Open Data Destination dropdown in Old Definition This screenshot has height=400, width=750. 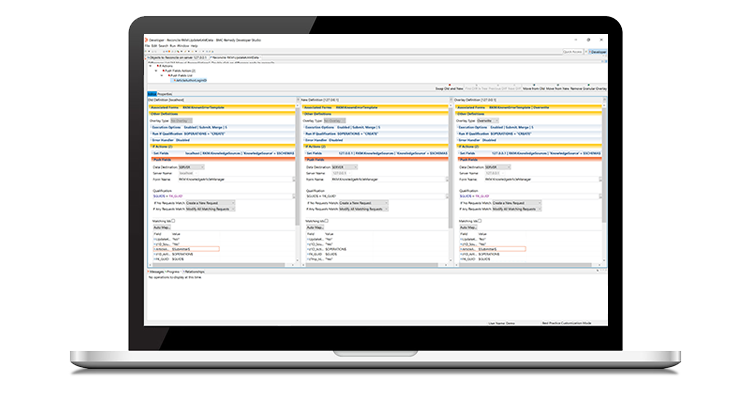coord(191,167)
